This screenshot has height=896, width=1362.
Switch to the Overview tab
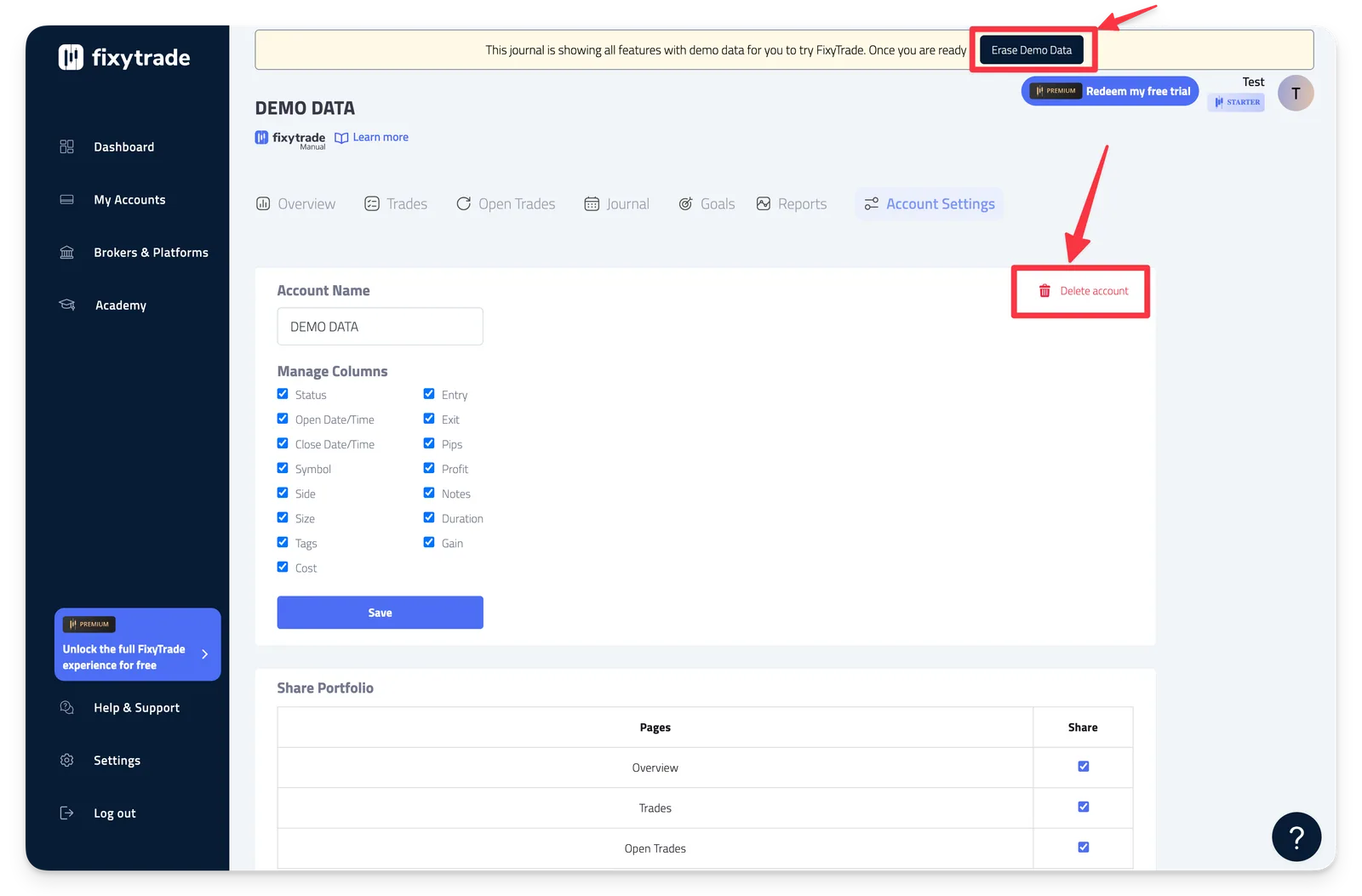point(296,204)
